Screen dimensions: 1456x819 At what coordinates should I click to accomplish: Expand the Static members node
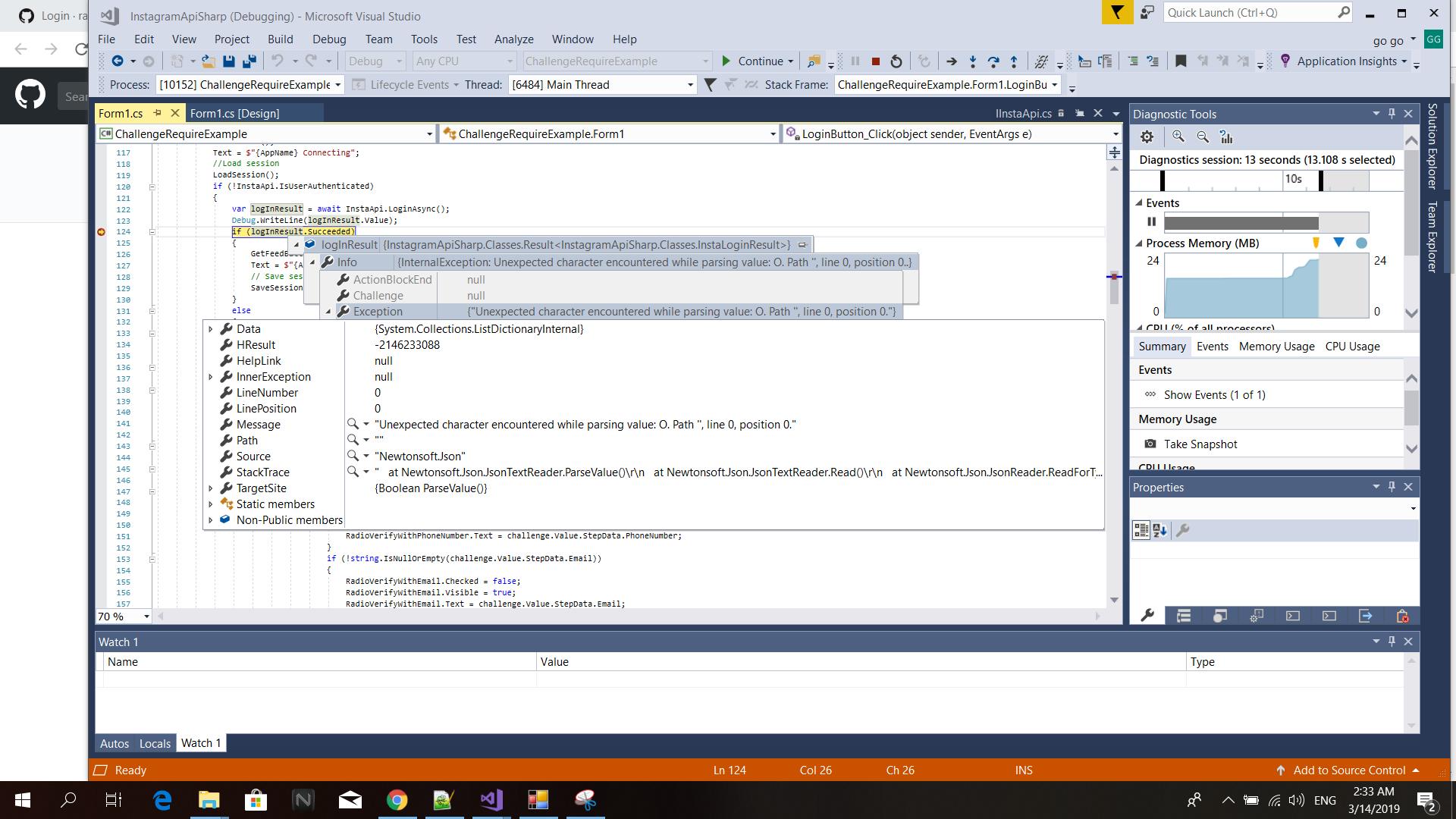(x=211, y=504)
